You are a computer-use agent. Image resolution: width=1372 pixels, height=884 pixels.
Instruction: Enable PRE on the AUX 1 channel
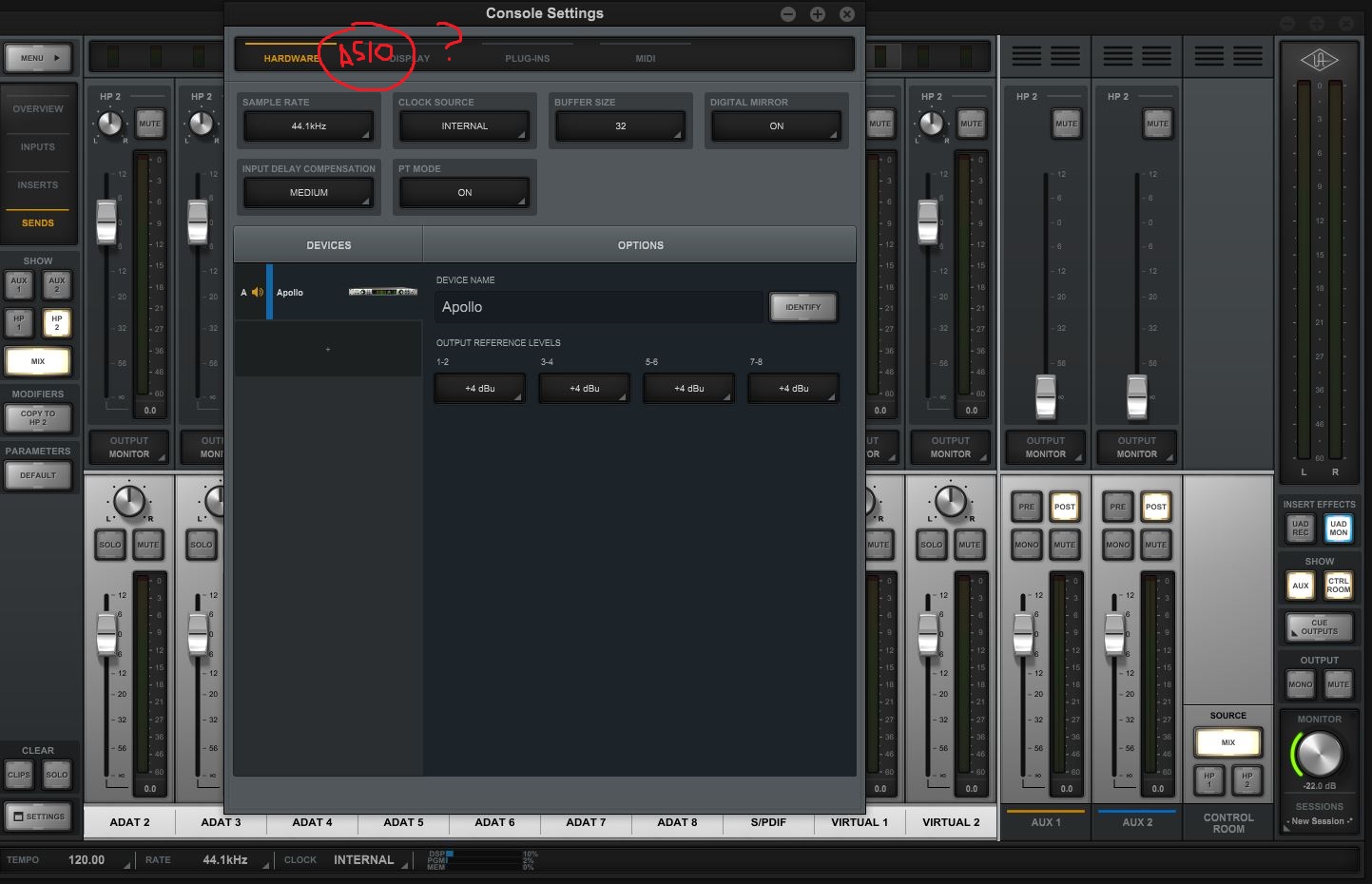tap(1027, 507)
